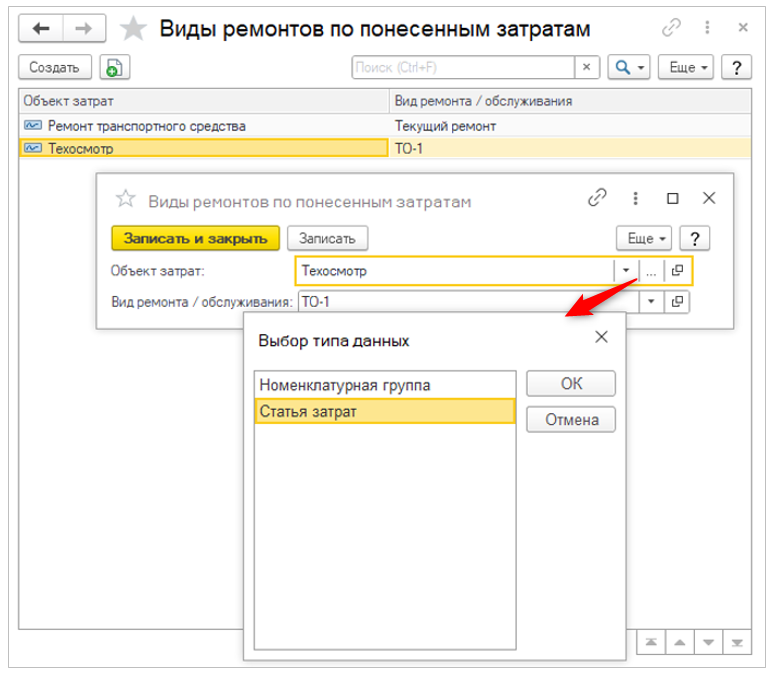Open Еще menu in edit dialog
Viewport: 776px width, 676px height.
(x=646, y=238)
